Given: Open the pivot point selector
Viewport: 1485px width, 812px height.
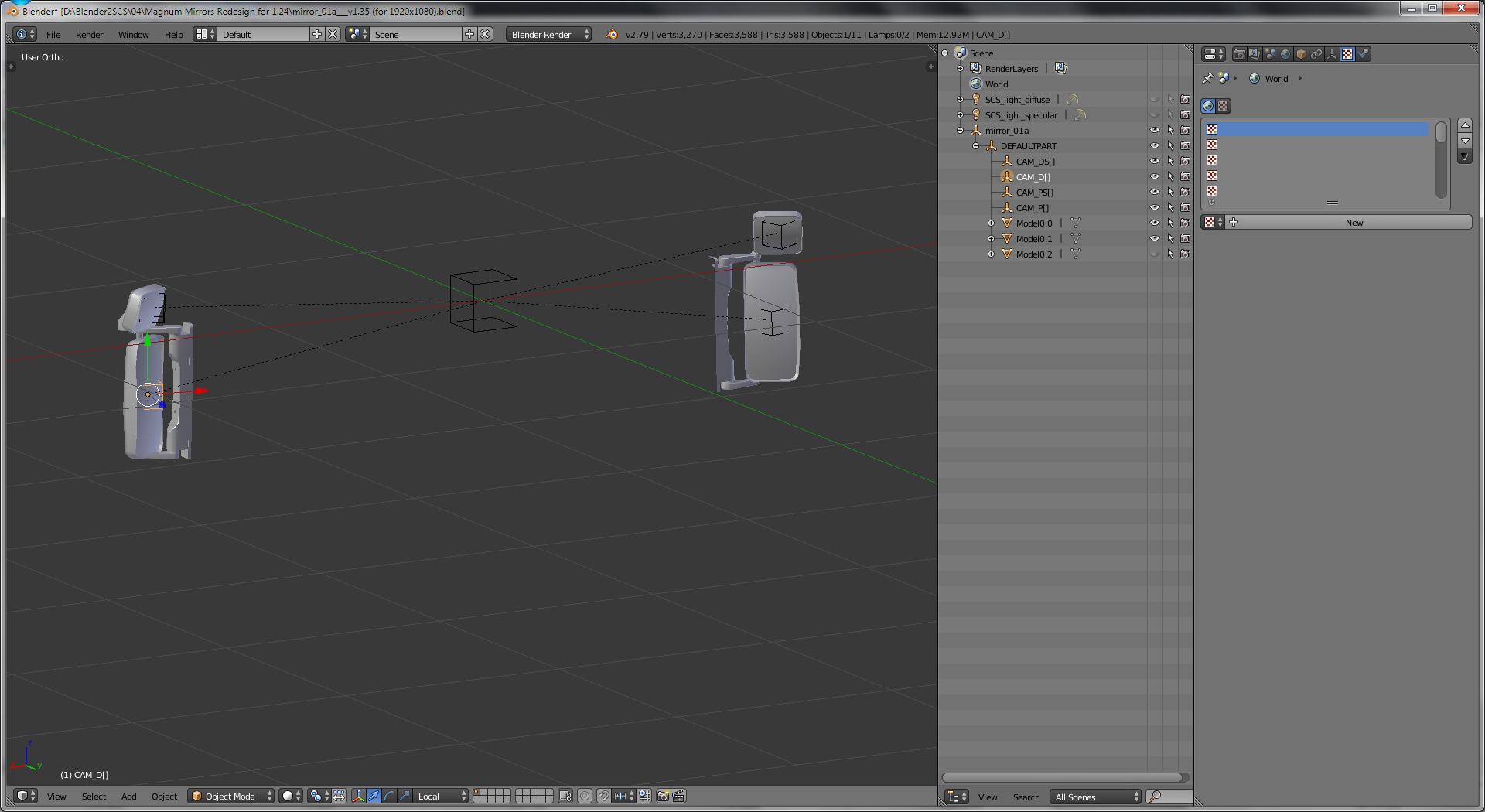Looking at the screenshot, I should (x=319, y=796).
